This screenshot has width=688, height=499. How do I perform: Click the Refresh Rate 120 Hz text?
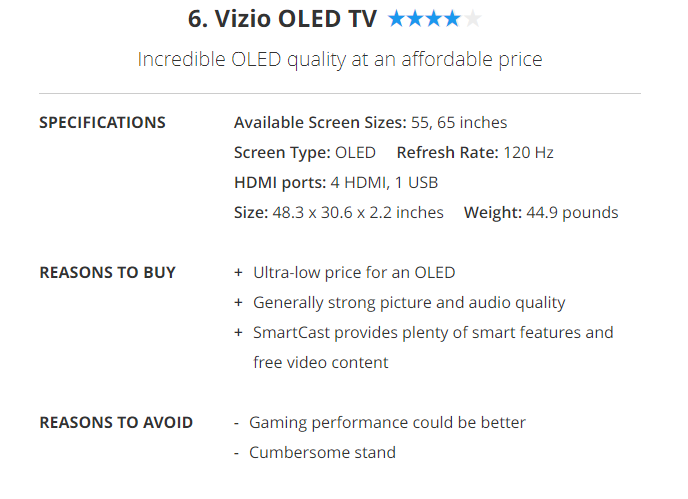pyautogui.click(x=475, y=152)
